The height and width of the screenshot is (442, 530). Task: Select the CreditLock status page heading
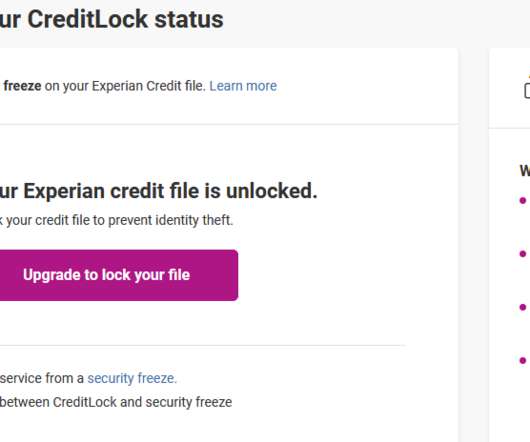(112, 19)
